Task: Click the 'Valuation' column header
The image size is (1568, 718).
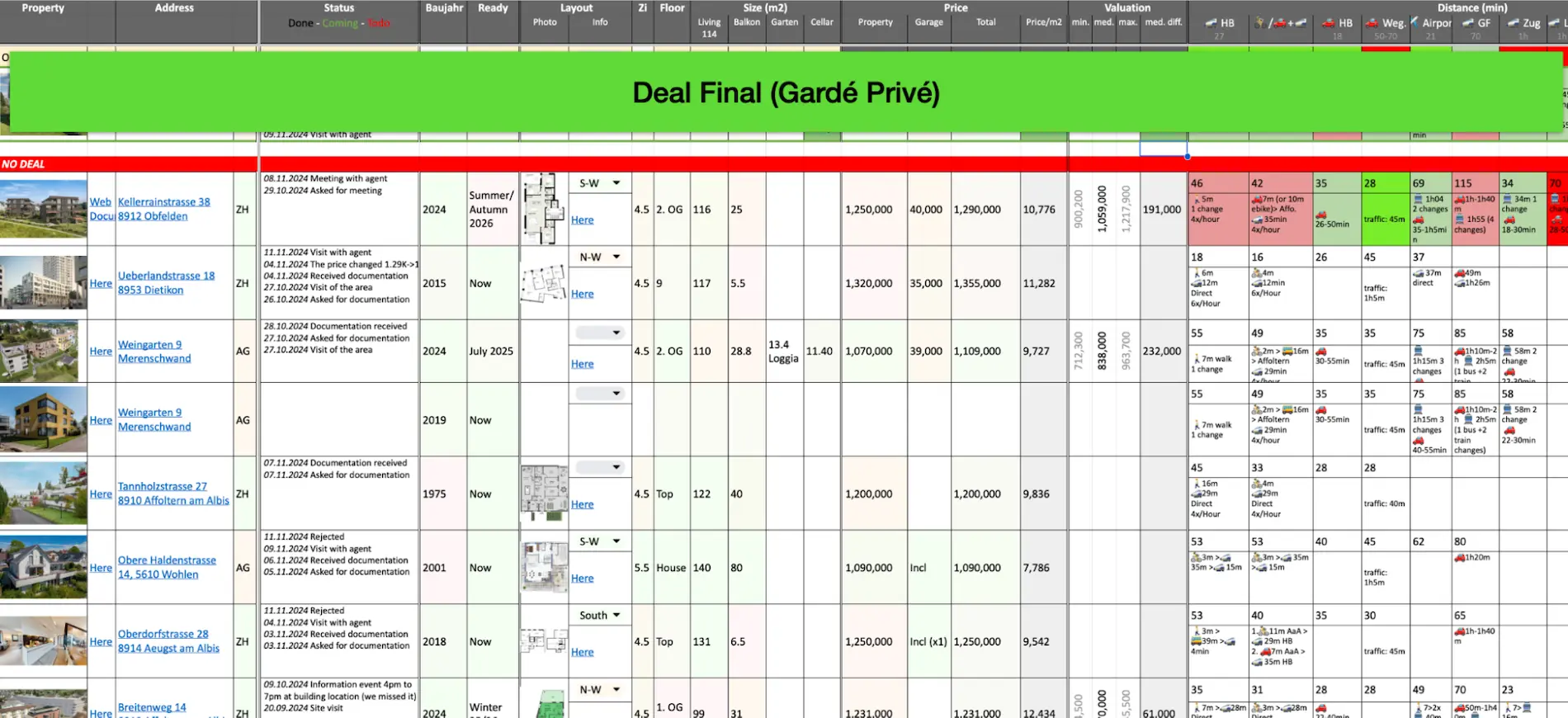Action: 1127,8
